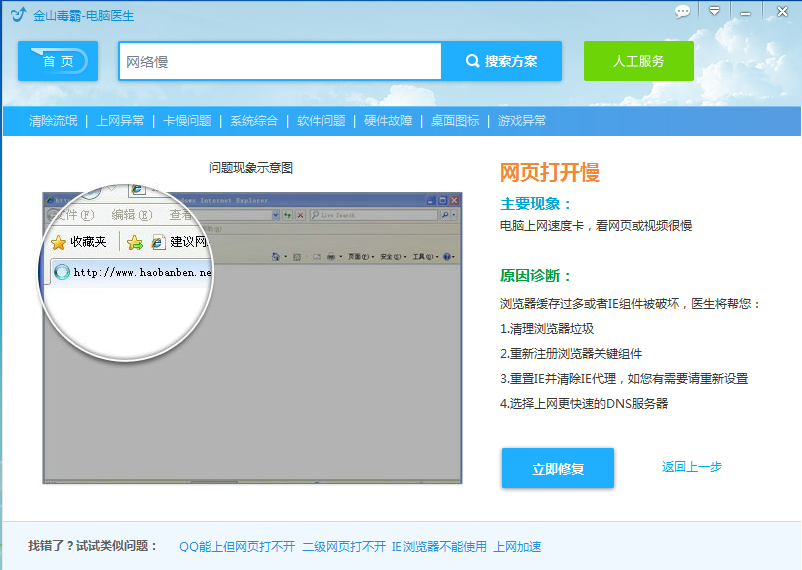Open the 桌面图标 category tab

455,121
